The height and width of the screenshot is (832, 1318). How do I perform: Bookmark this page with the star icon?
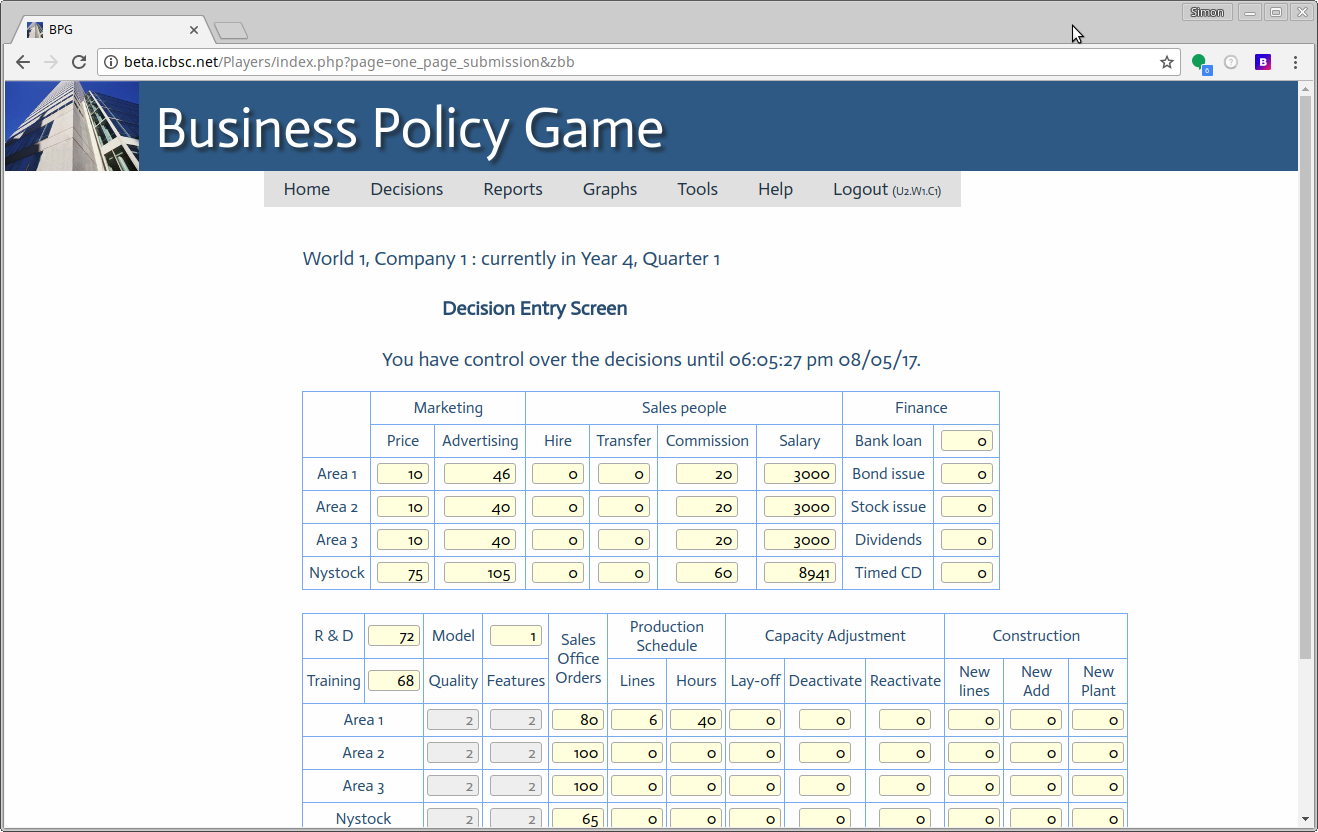coord(1166,62)
